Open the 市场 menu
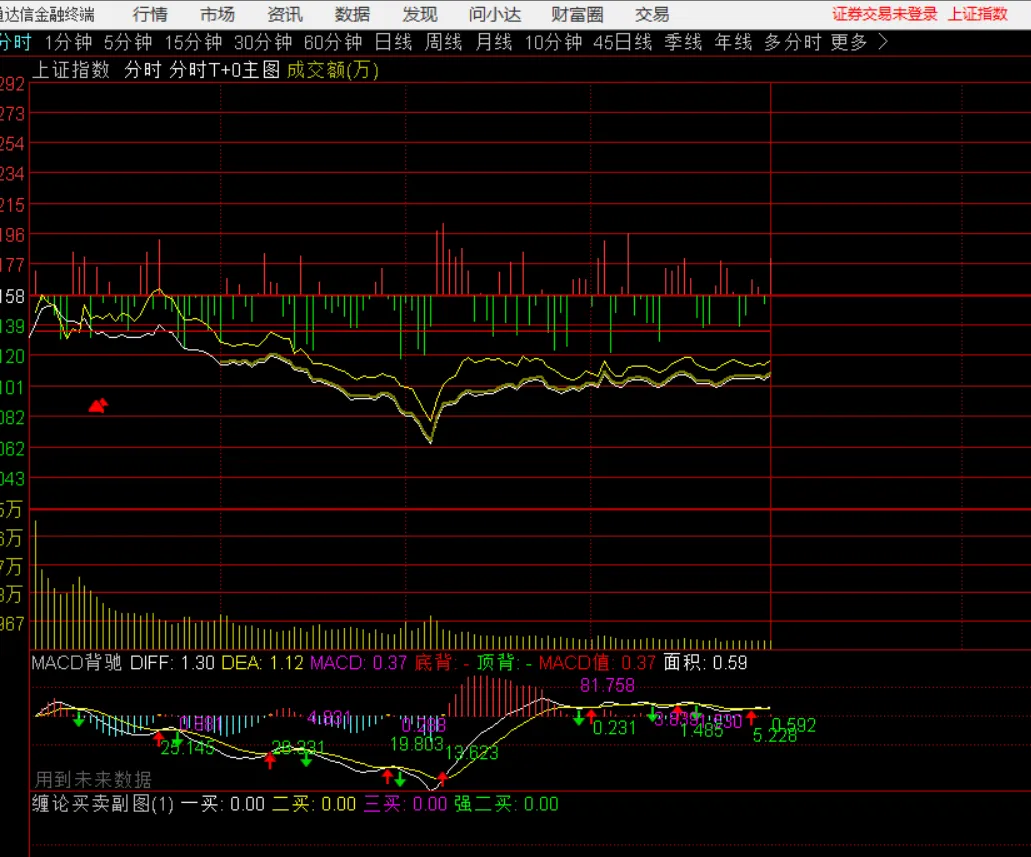Viewport: 1031px width, 857px height. tap(218, 14)
